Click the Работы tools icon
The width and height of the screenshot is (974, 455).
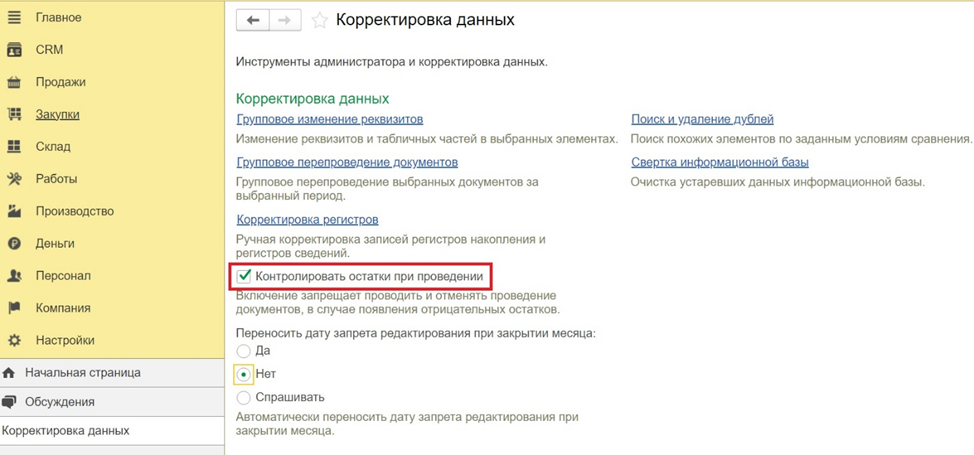14,179
